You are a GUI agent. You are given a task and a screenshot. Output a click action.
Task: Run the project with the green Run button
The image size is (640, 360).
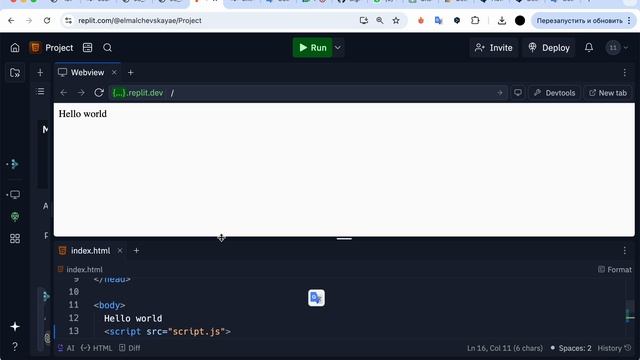(x=313, y=48)
